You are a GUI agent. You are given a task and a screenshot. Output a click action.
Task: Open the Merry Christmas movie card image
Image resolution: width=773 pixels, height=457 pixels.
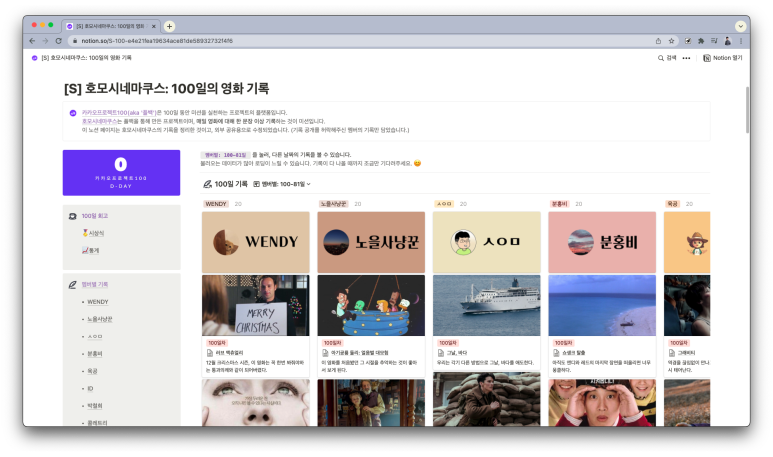click(255, 305)
